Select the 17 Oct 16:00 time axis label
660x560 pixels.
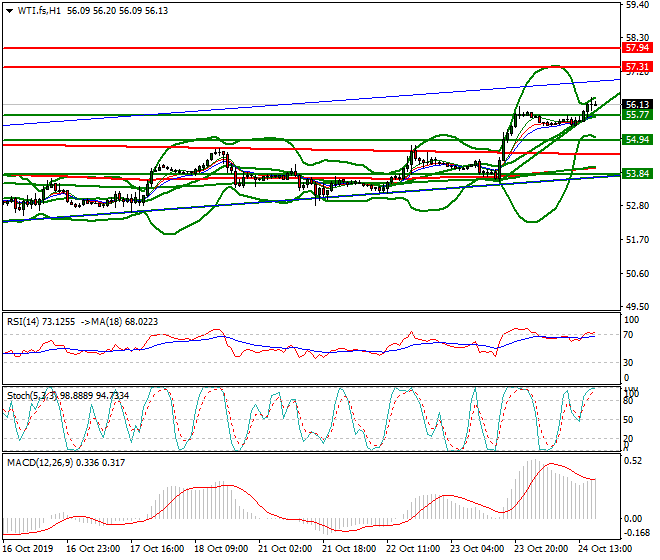pos(157,549)
